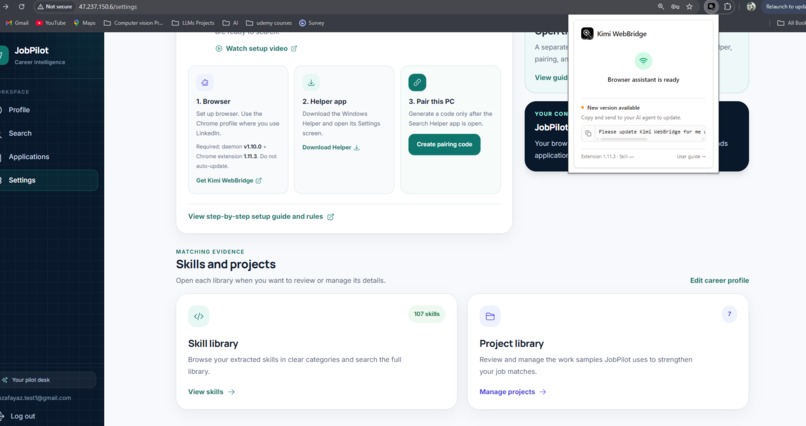Click the Skill library heading

pyautogui.click(x=213, y=343)
